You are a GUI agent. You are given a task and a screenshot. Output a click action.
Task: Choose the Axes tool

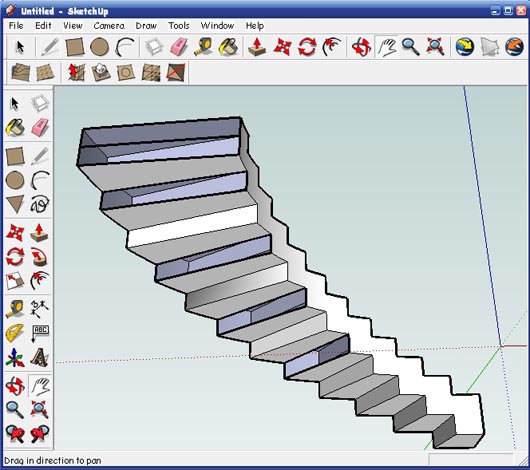tap(15, 357)
